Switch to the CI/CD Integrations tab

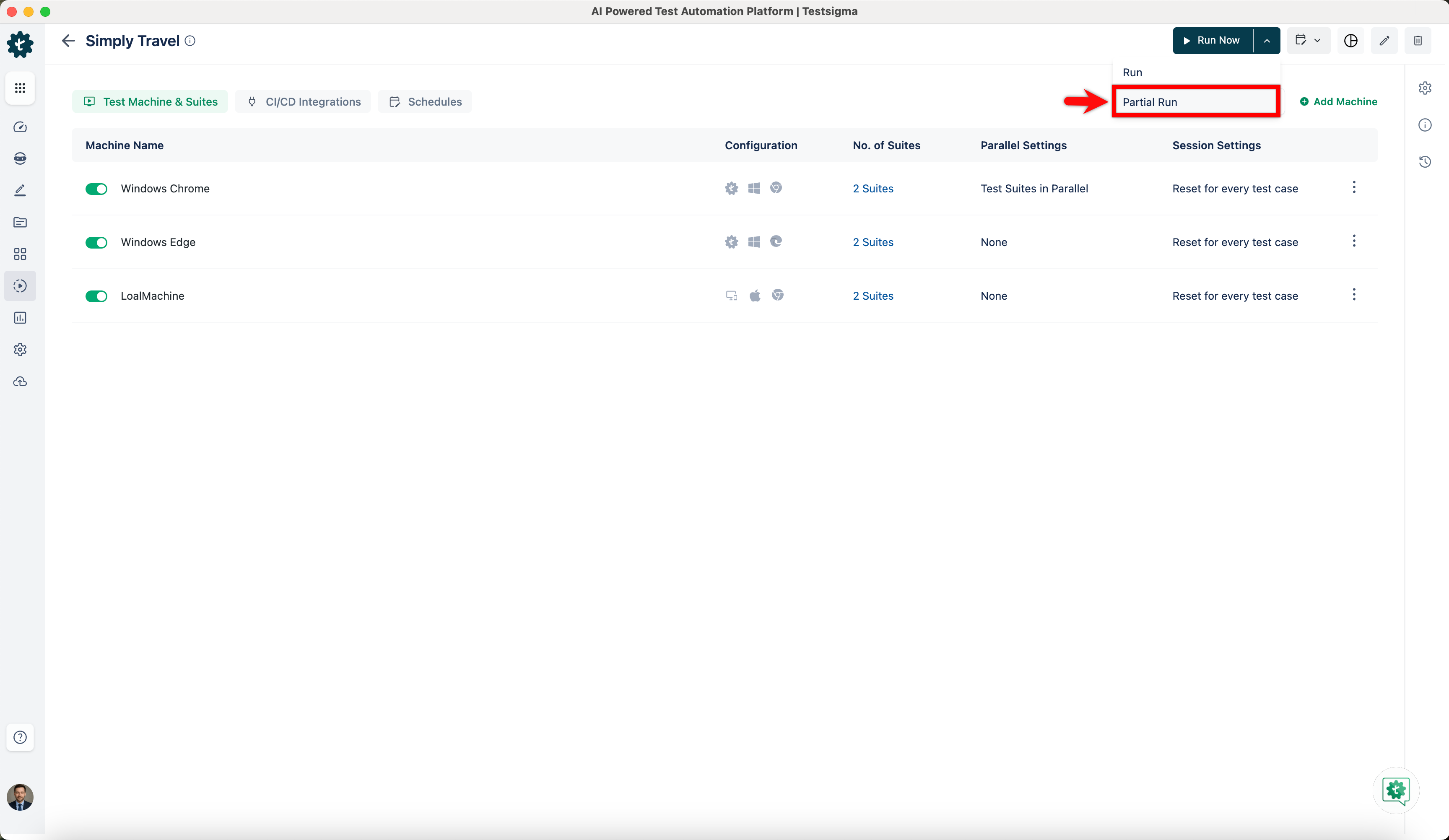303,102
